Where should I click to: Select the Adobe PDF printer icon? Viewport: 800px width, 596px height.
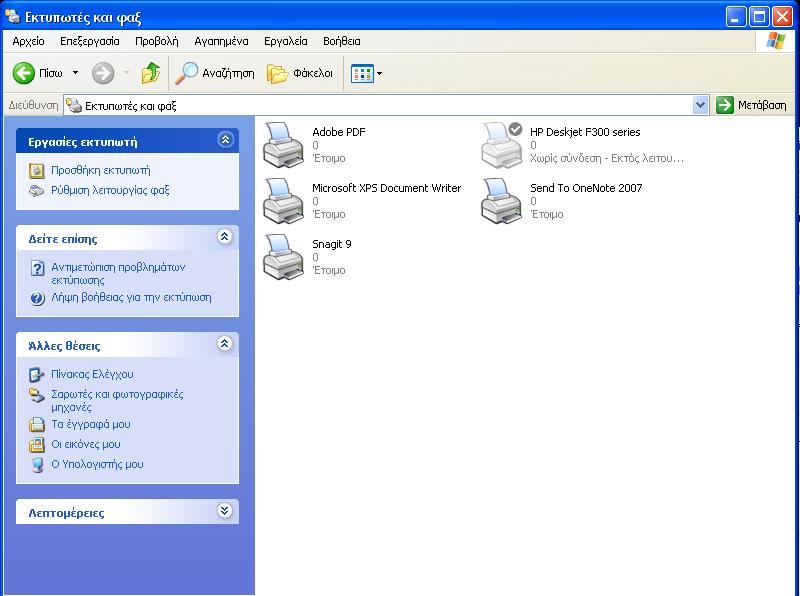pyautogui.click(x=284, y=145)
